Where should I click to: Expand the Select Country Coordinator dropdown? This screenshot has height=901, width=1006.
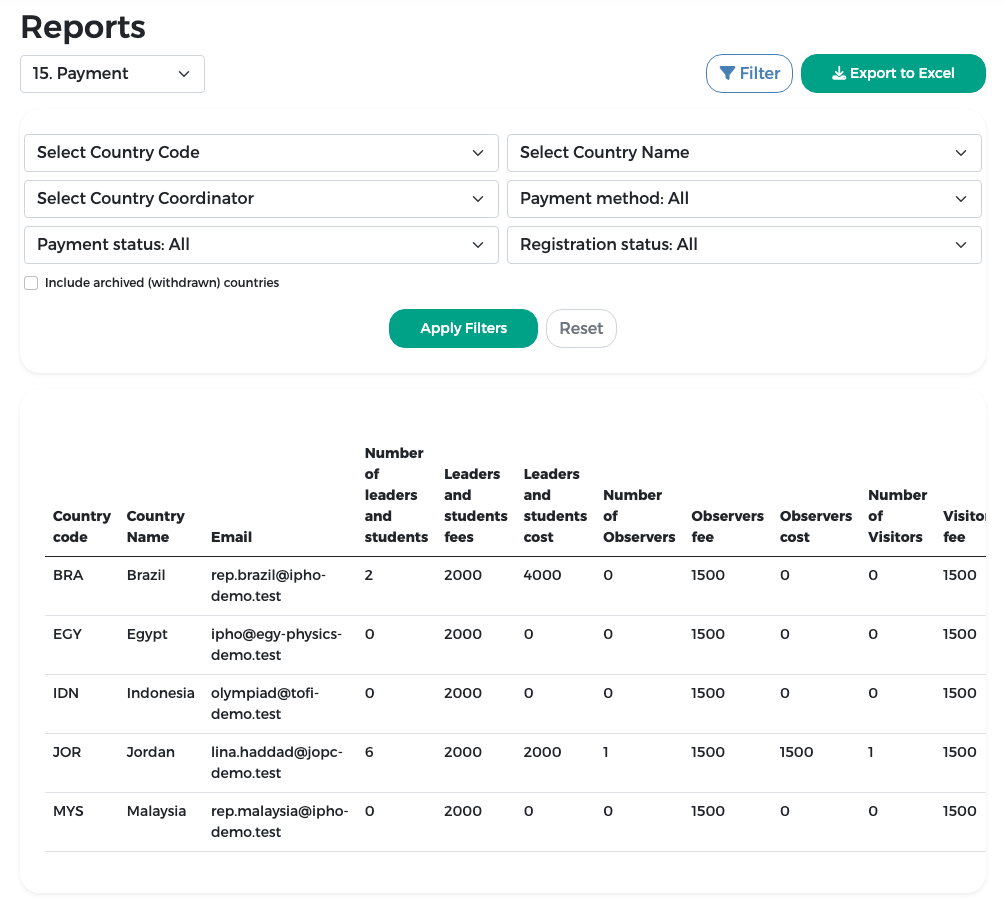261,199
